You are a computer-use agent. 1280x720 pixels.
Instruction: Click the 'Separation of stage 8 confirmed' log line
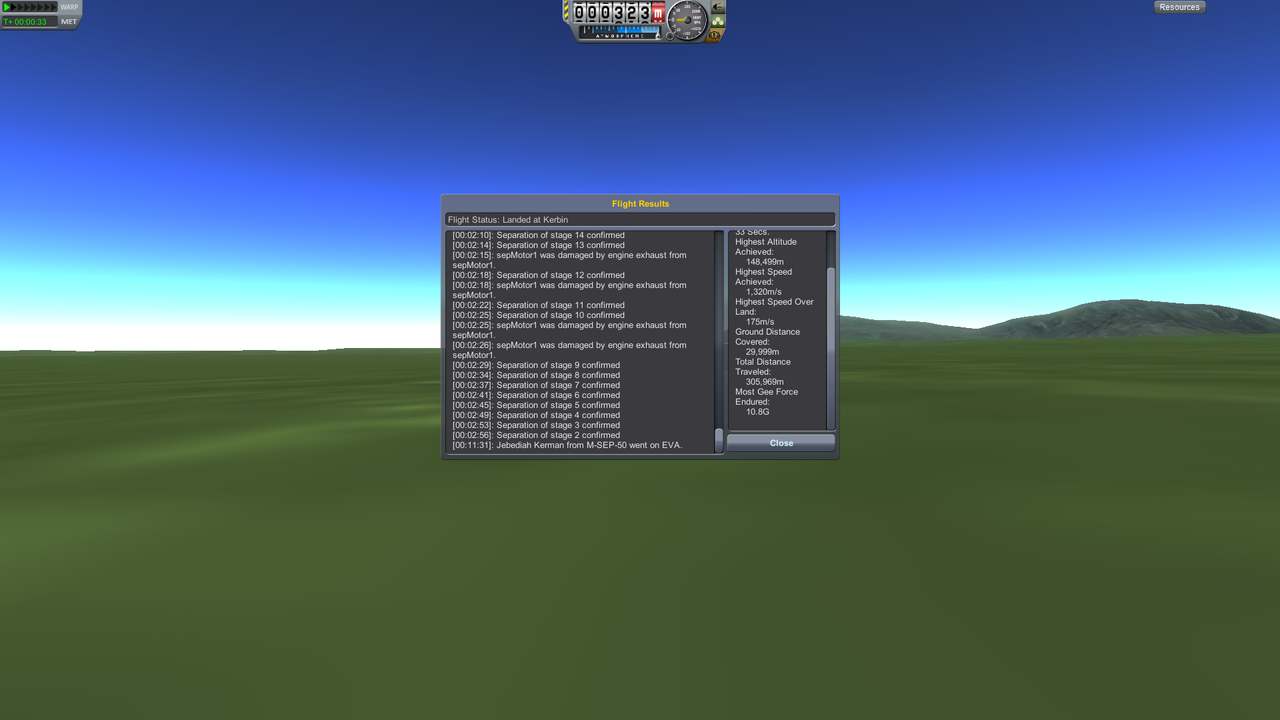pos(536,375)
